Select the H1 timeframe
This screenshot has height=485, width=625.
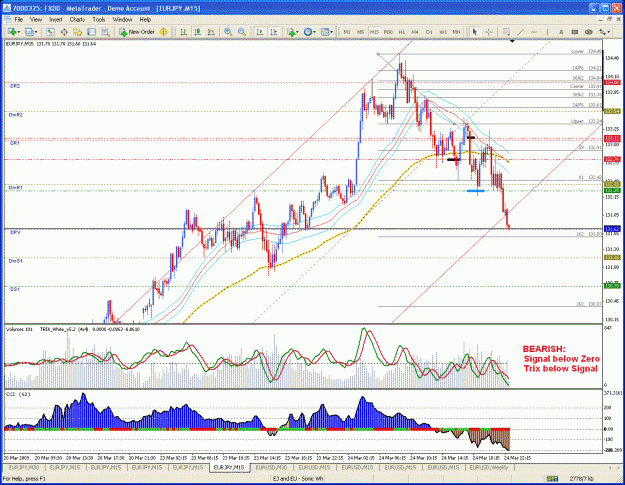click(x=402, y=32)
